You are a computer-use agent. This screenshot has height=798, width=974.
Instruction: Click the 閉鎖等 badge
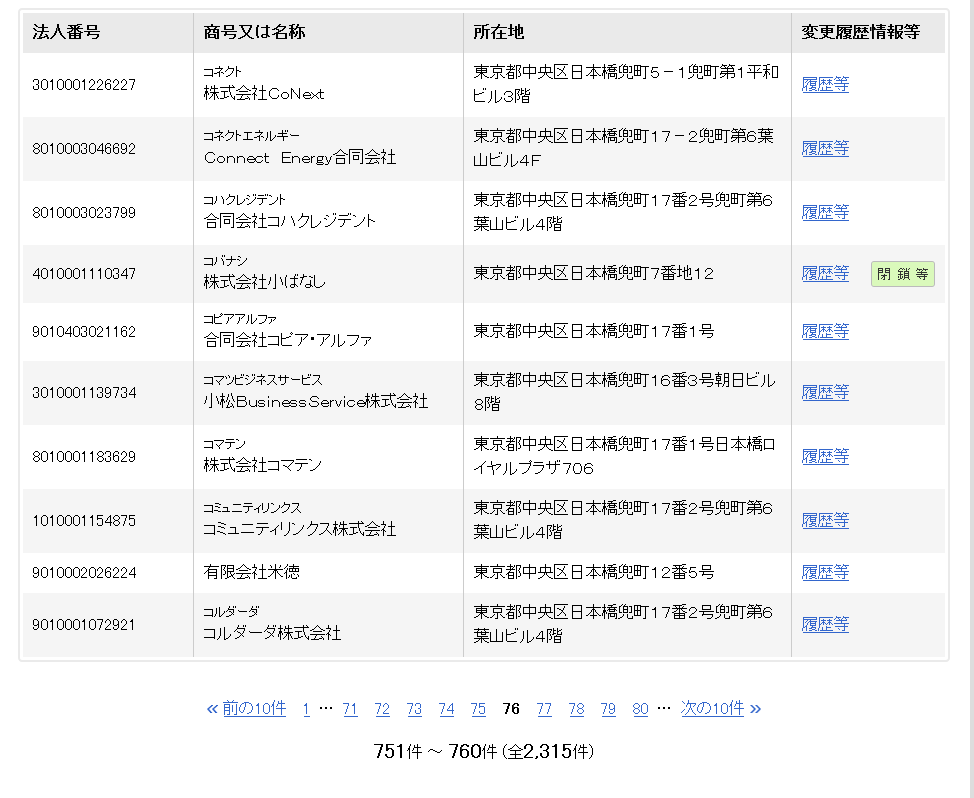[902, 274]
